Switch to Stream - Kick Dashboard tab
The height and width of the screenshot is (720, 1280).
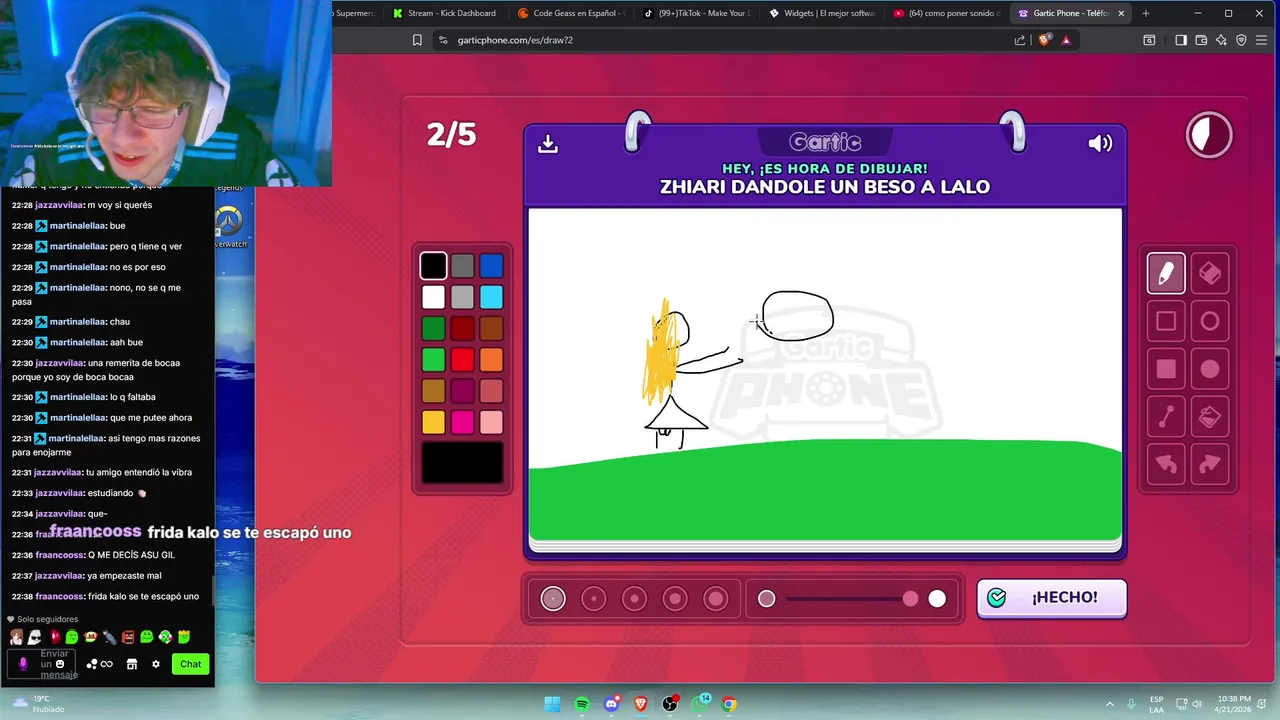pyautogui.click(x=444, y=13)
